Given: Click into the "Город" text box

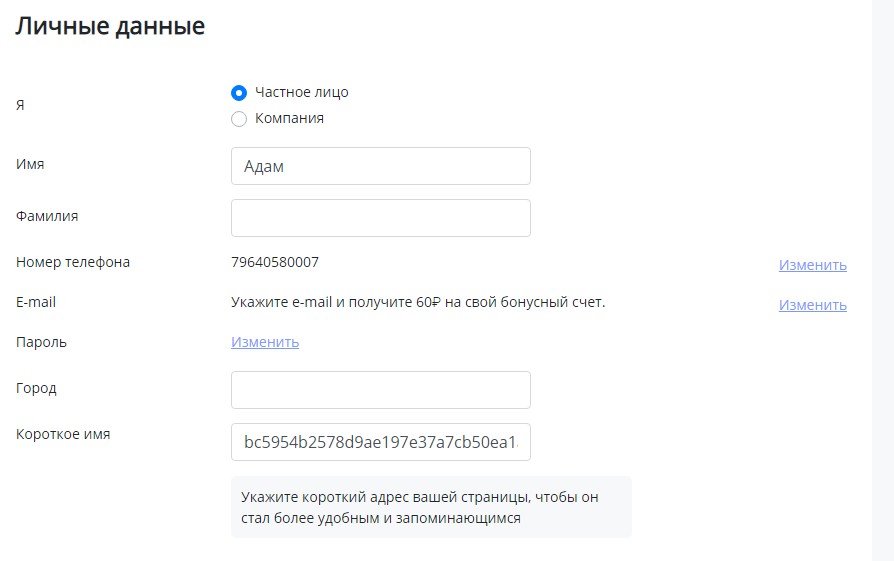Looking at the screenshot, I should 380,390.
